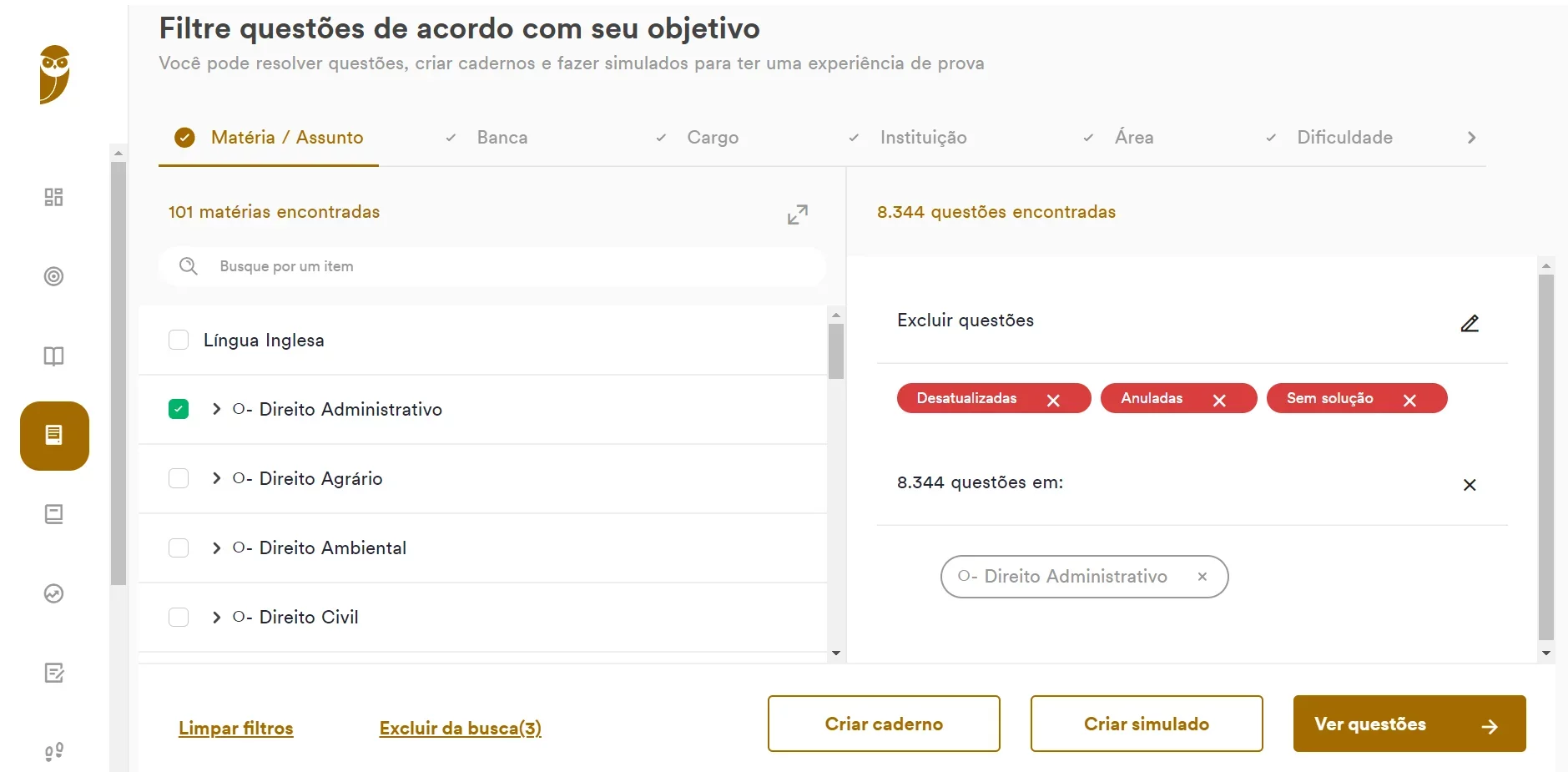Expand the Direito Agrário subject tree
Image resolution: width=1568 pixels, height=772 pixels.
click(x=216, y=478)
